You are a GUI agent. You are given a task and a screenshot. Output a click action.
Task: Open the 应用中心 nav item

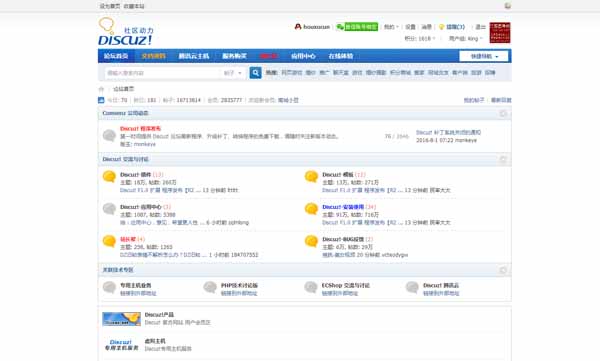click(303, 56)
